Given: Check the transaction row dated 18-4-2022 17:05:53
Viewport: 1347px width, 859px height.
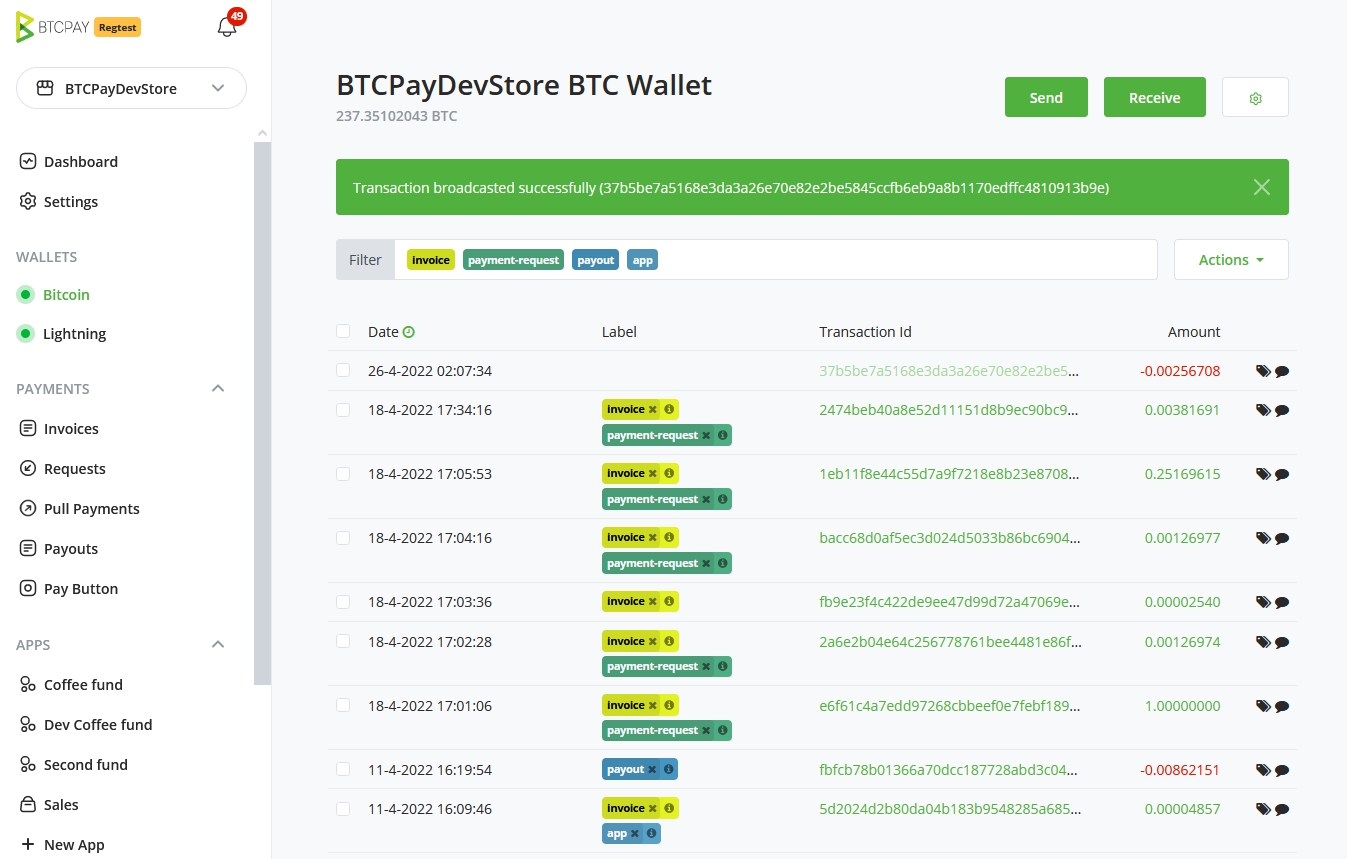Looking at the screenshot, I should pos(343,474).
